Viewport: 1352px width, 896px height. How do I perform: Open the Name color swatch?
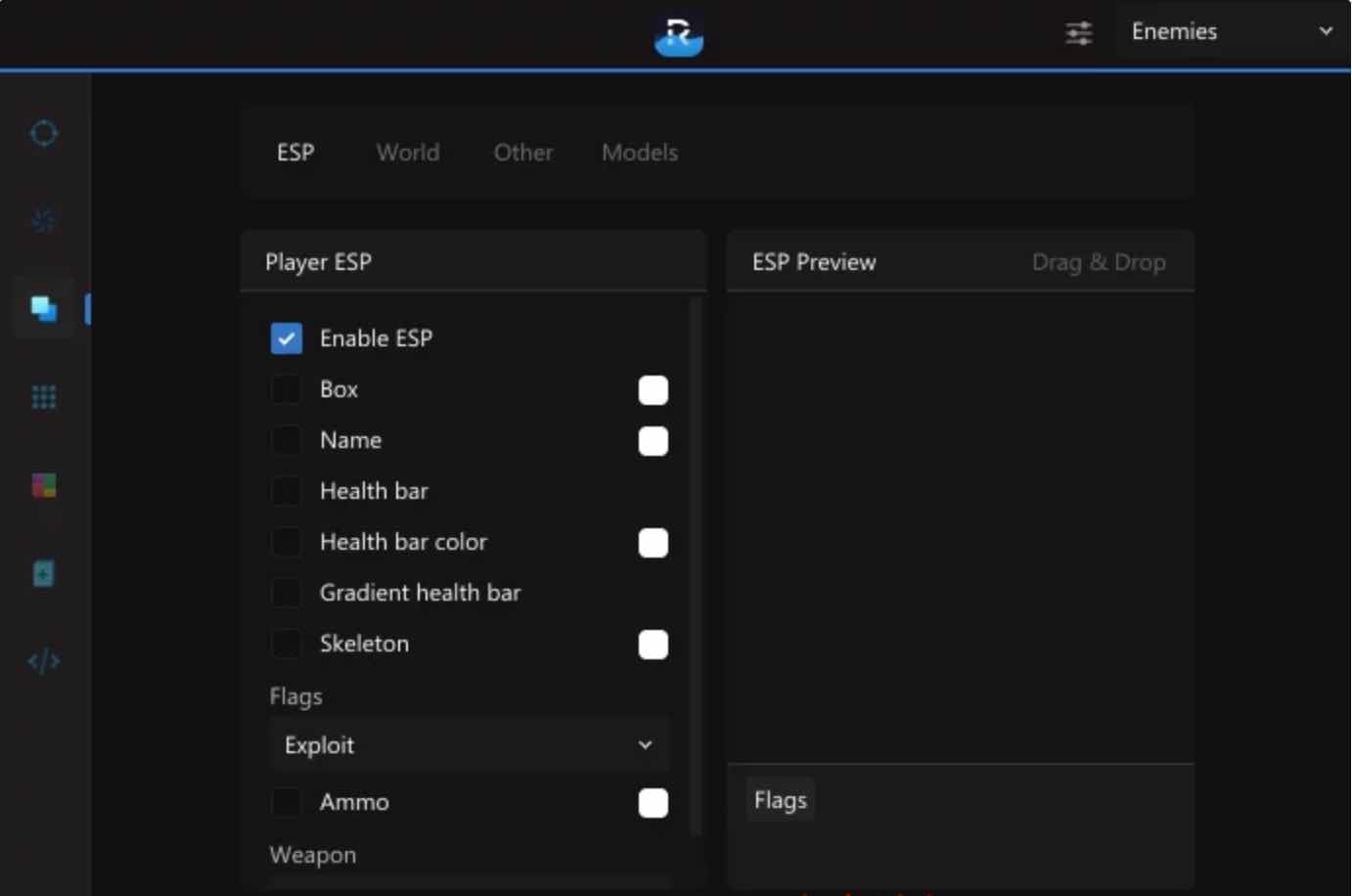(653, 441)
